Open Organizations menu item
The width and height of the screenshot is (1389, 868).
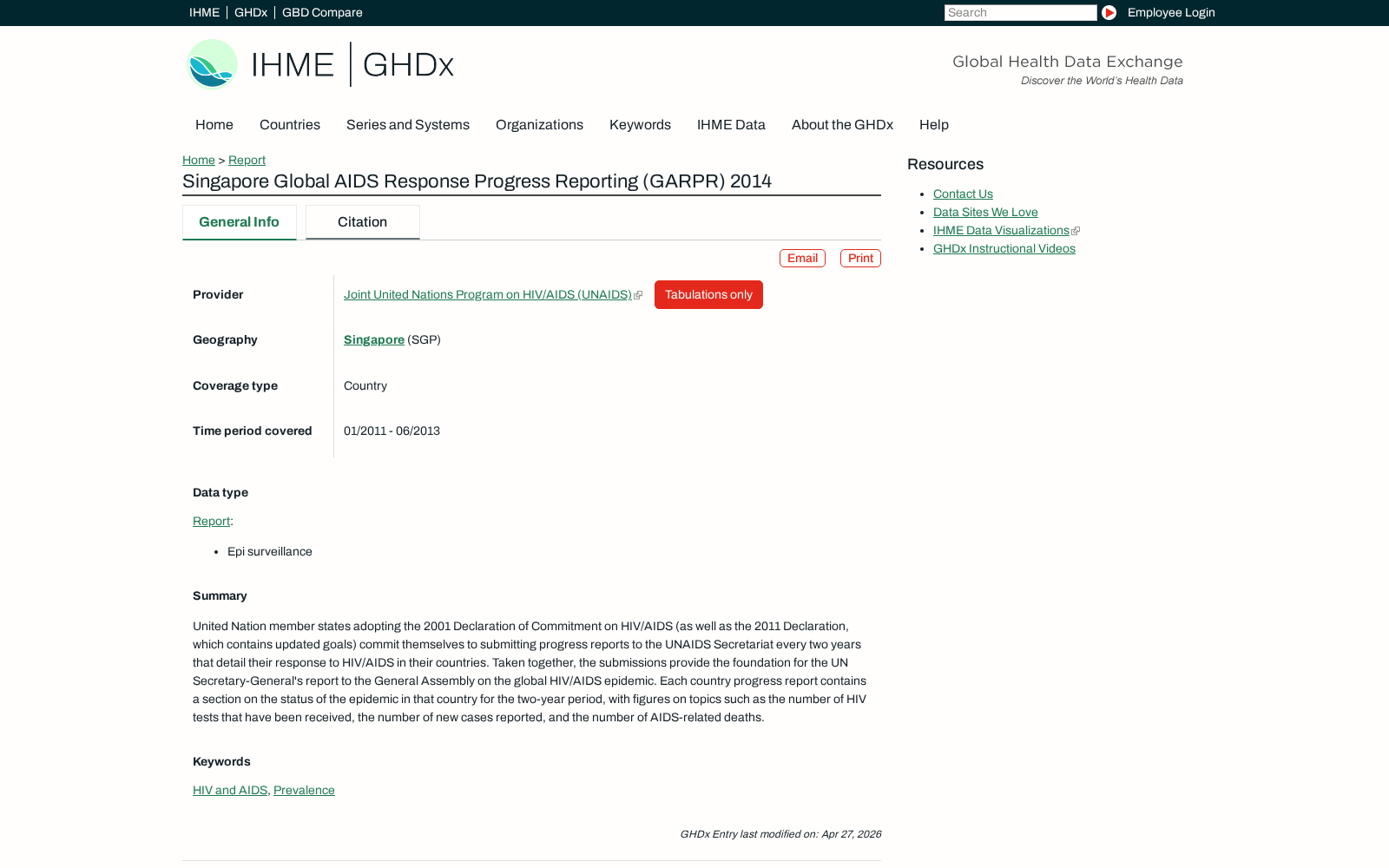(539, 125)
